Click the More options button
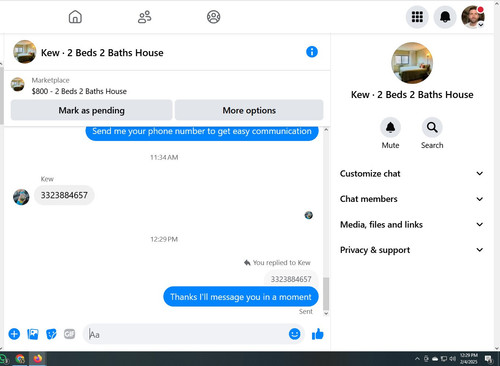Viewport: 500px width, 366px height. [x=249, y=110]
